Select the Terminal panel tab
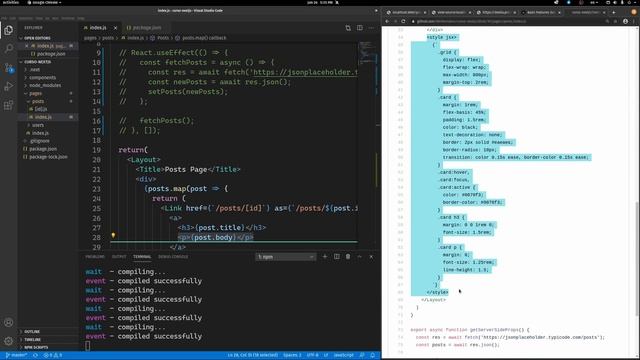Screen dimensions: 640x360 pyautogui.click(x=142, y=257)
